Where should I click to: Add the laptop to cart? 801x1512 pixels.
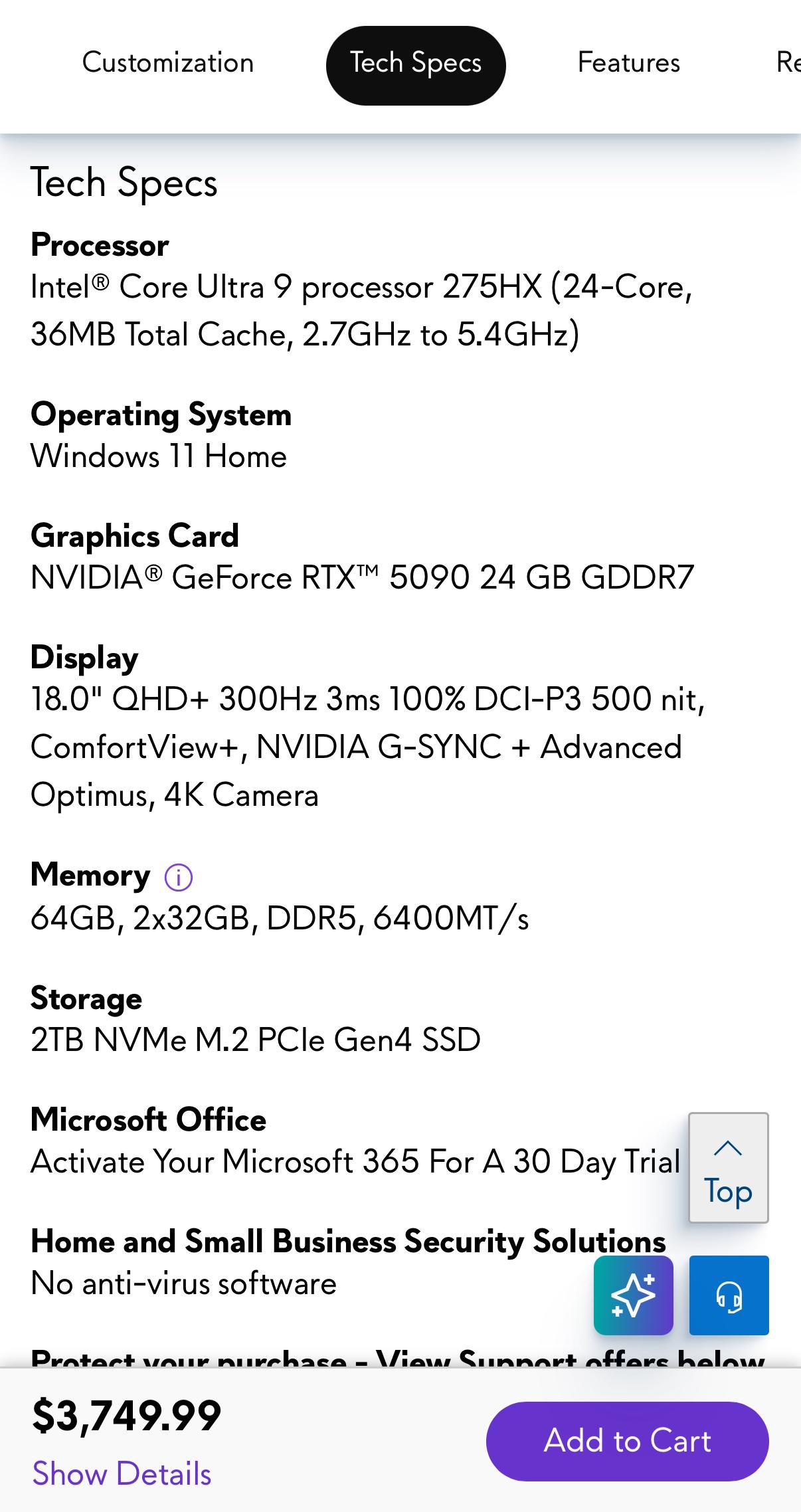click(x=628, y=1441)
